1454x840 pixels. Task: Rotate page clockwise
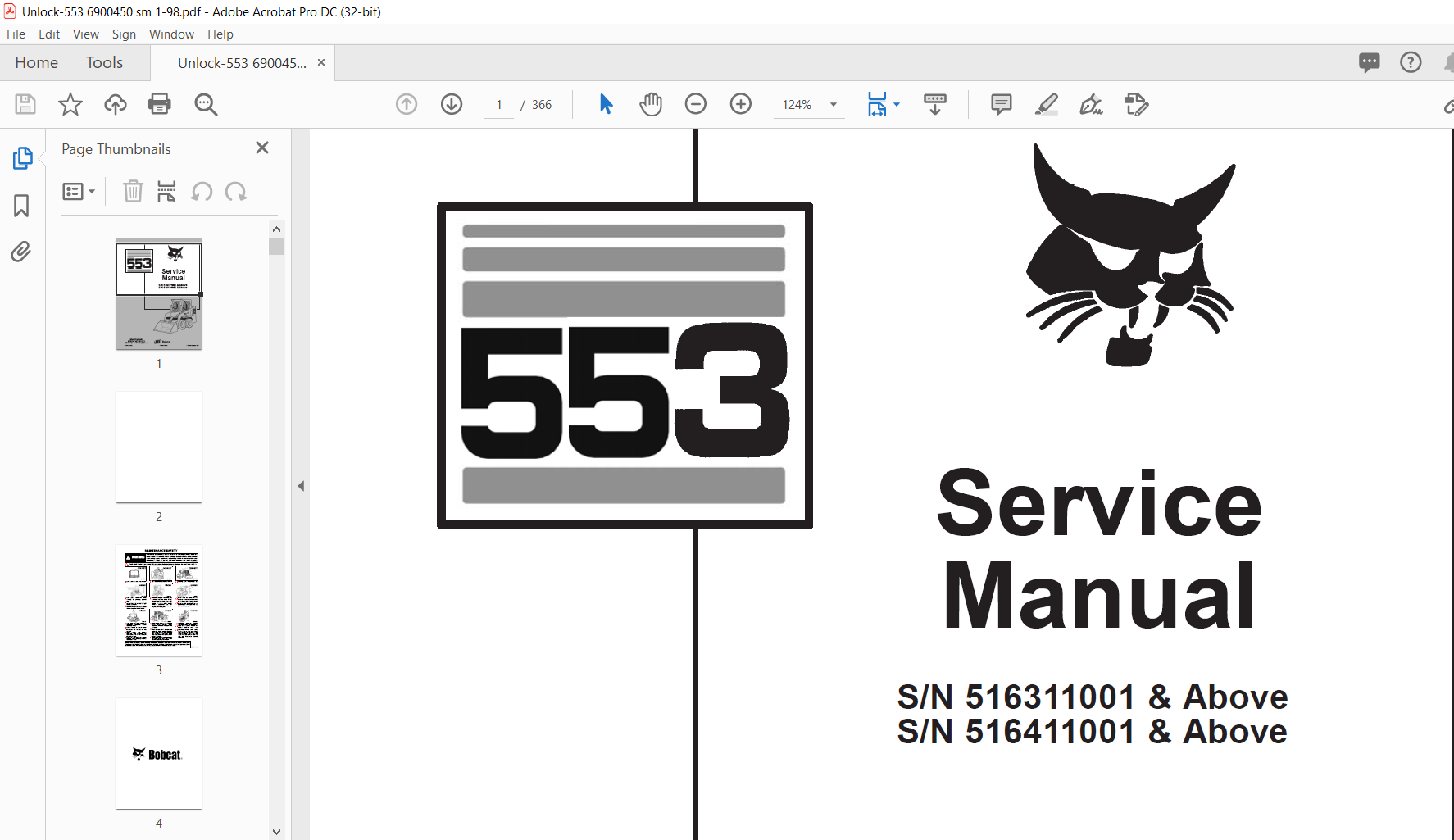236,191
